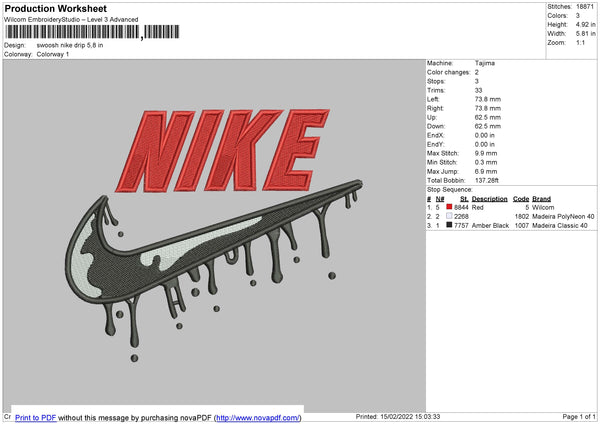The height and width of the screenshot is (424, 600).
Task: Click the 'Stop Sequence:' heading
Action: click(450, 190)
